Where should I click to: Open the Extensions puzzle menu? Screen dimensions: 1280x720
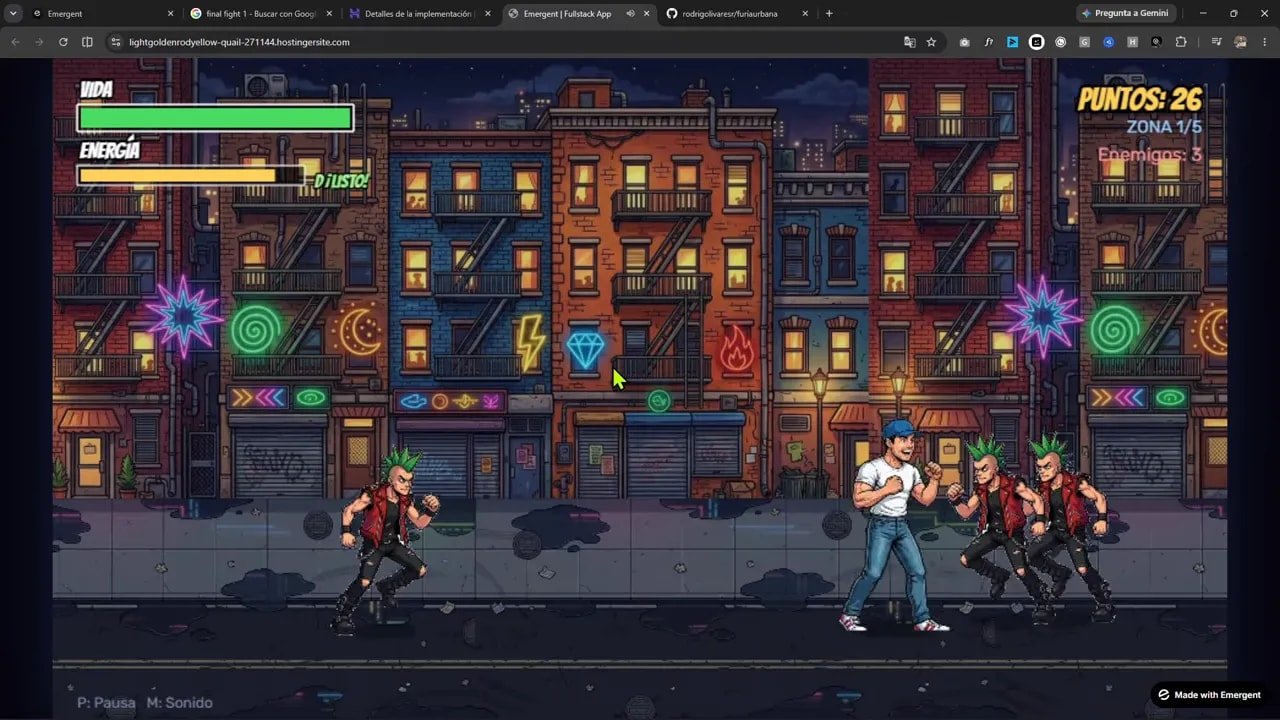(x=1181, y=42)
